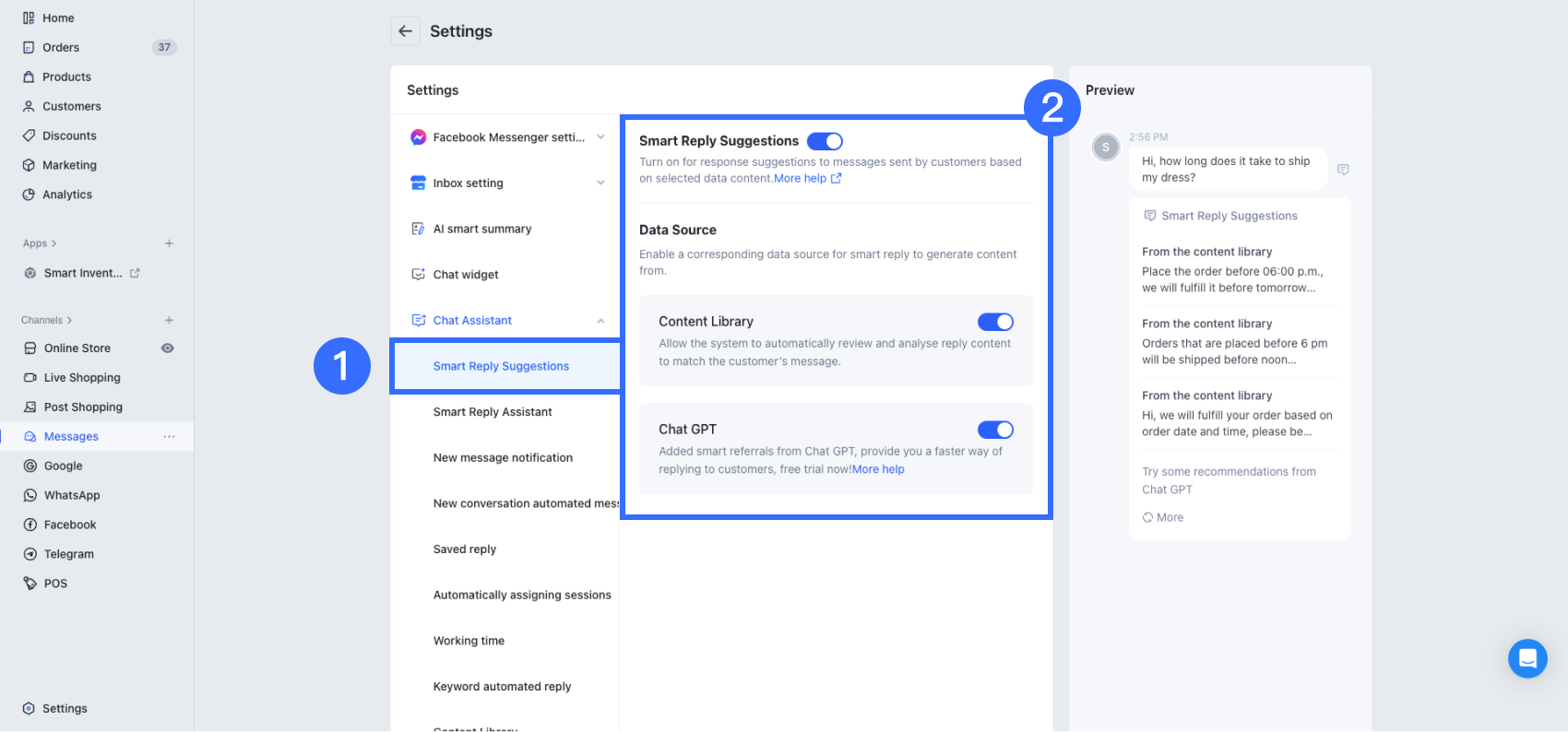Open More help link under Smart Reply
This screenshot has width=1568, height=732.
[807, 179]
